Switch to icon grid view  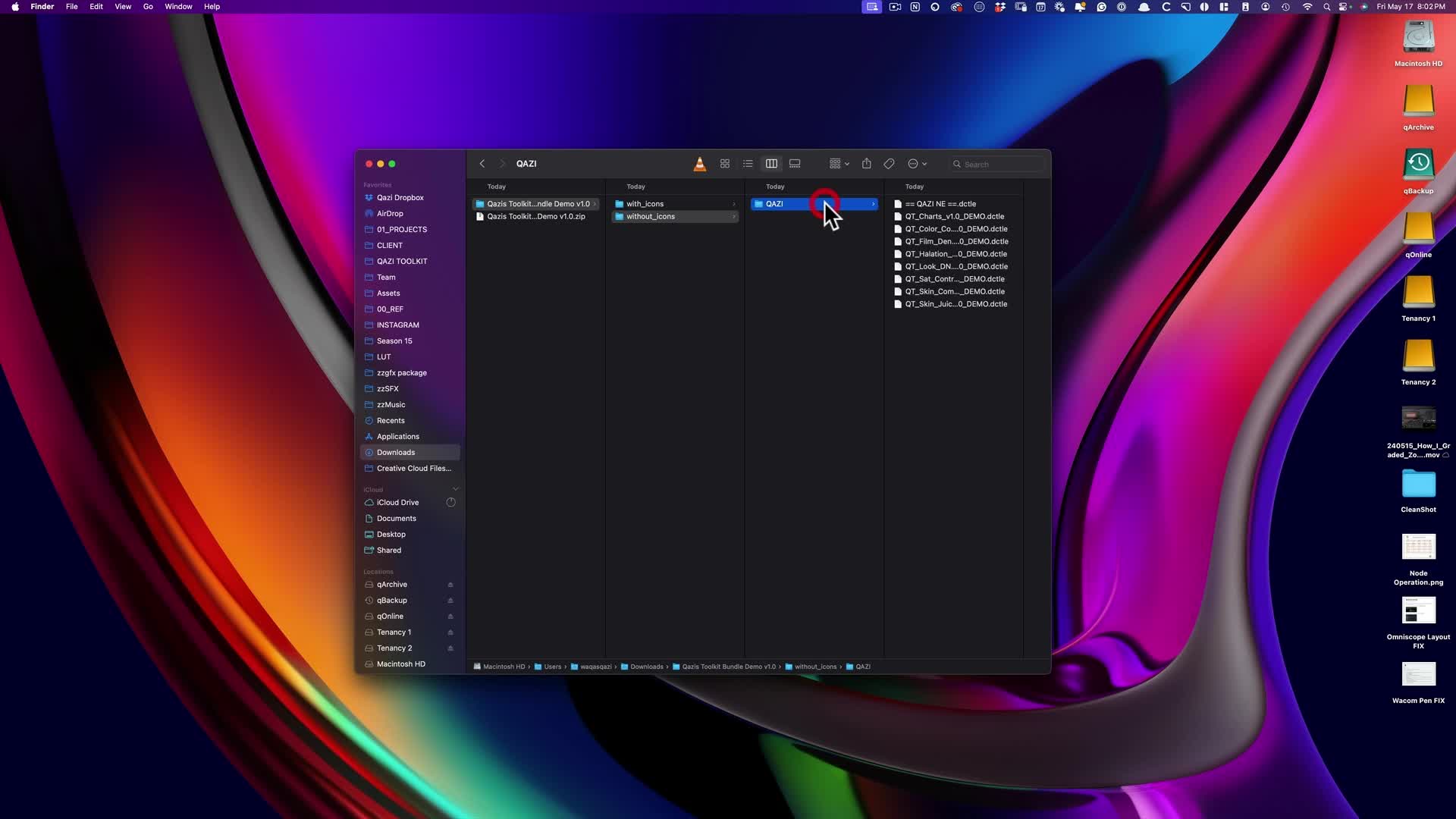725,164
